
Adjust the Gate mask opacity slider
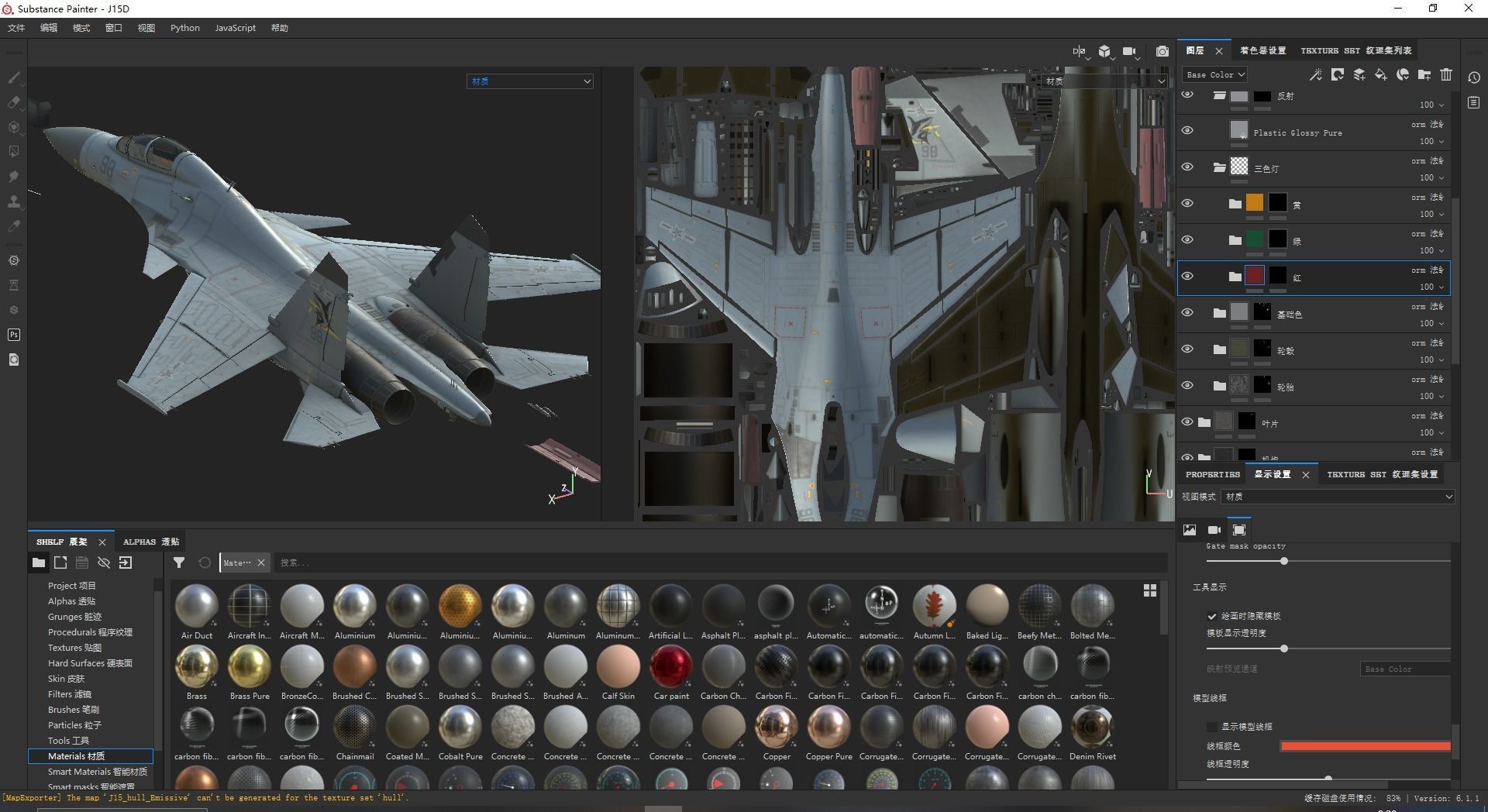coord(1284,561)
